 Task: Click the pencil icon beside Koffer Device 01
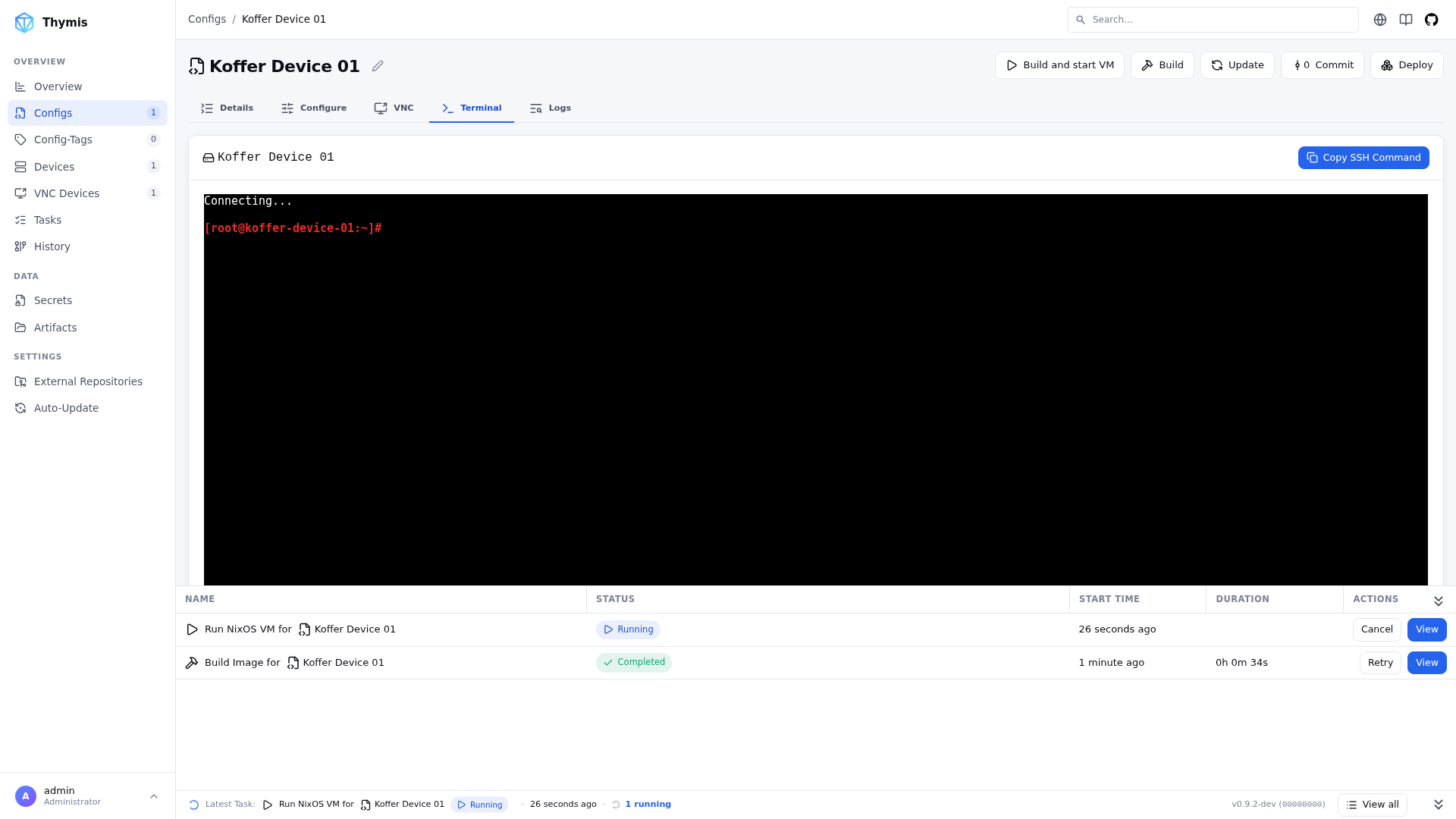(378, 66)
